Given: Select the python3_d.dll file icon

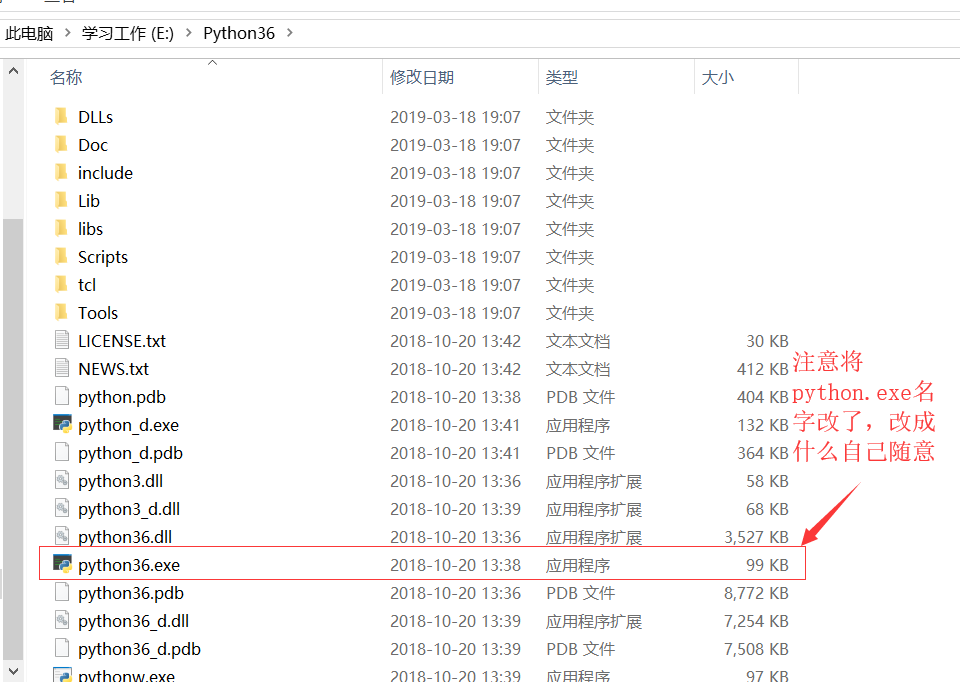Looking at the screenshot, I should coord(62,508).
